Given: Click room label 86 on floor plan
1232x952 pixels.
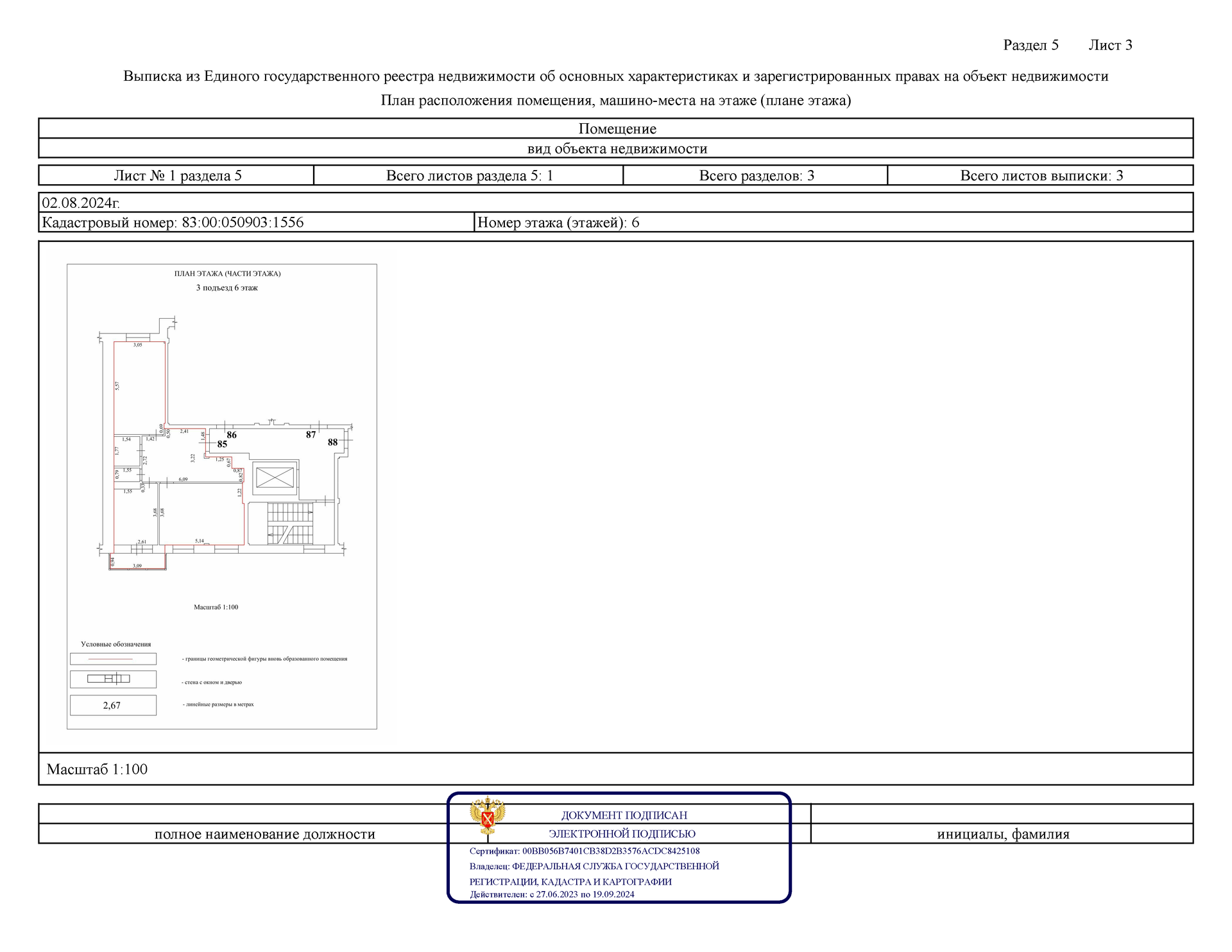Looking at the screenshot, I should [232, 435].
